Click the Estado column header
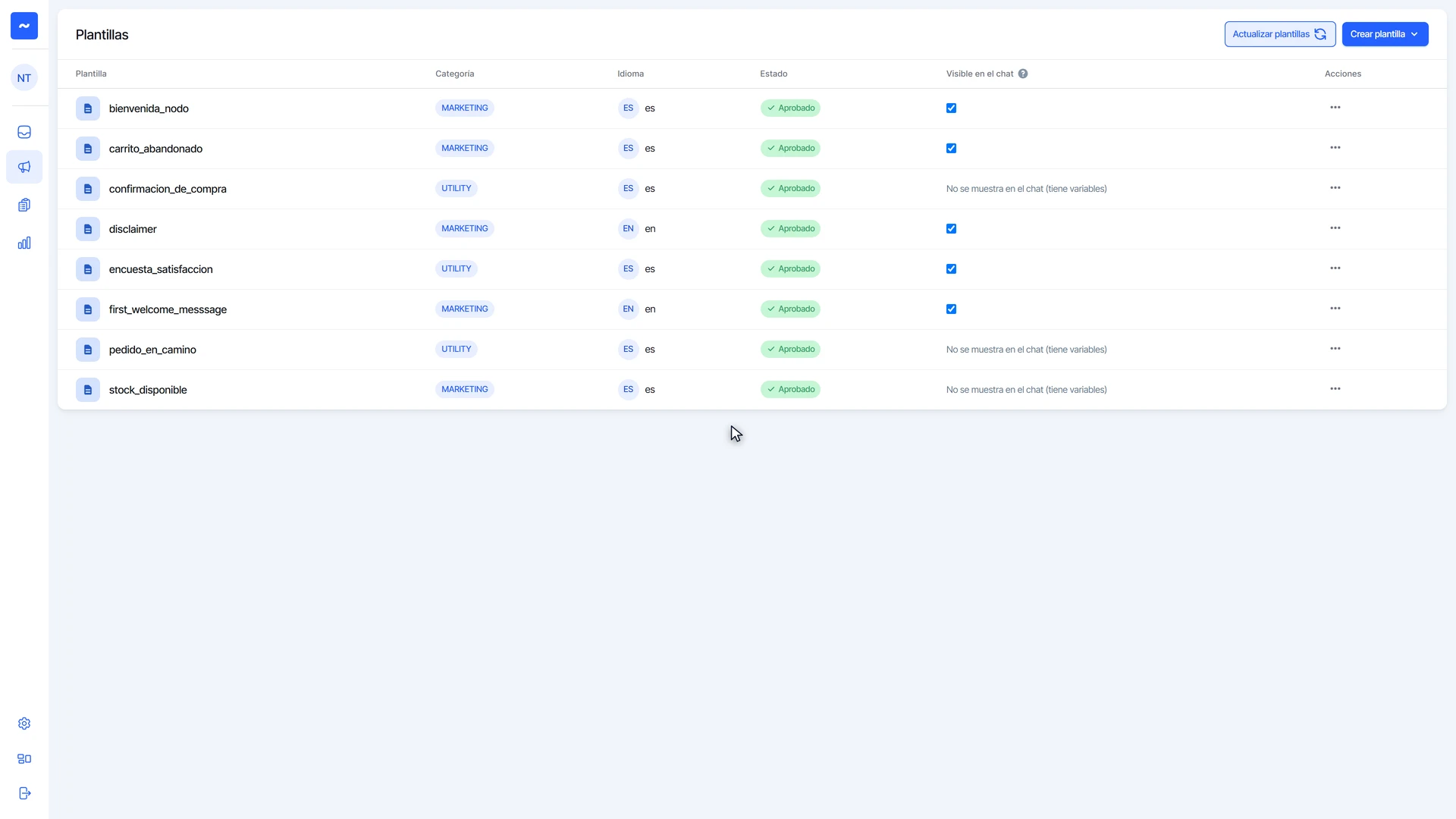The image size is (1456, 819). pyautogui.click(x=773, y=74)
